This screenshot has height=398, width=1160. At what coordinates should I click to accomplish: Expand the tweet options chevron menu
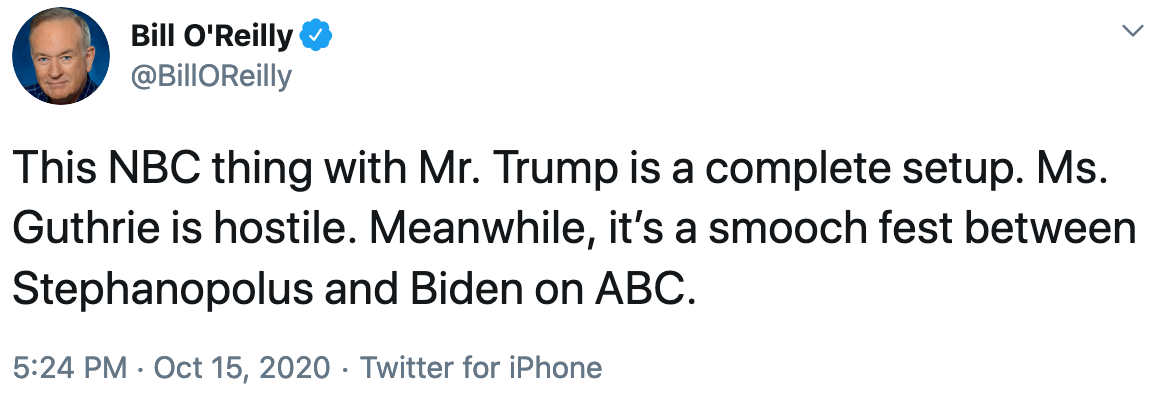[1133, 31]
